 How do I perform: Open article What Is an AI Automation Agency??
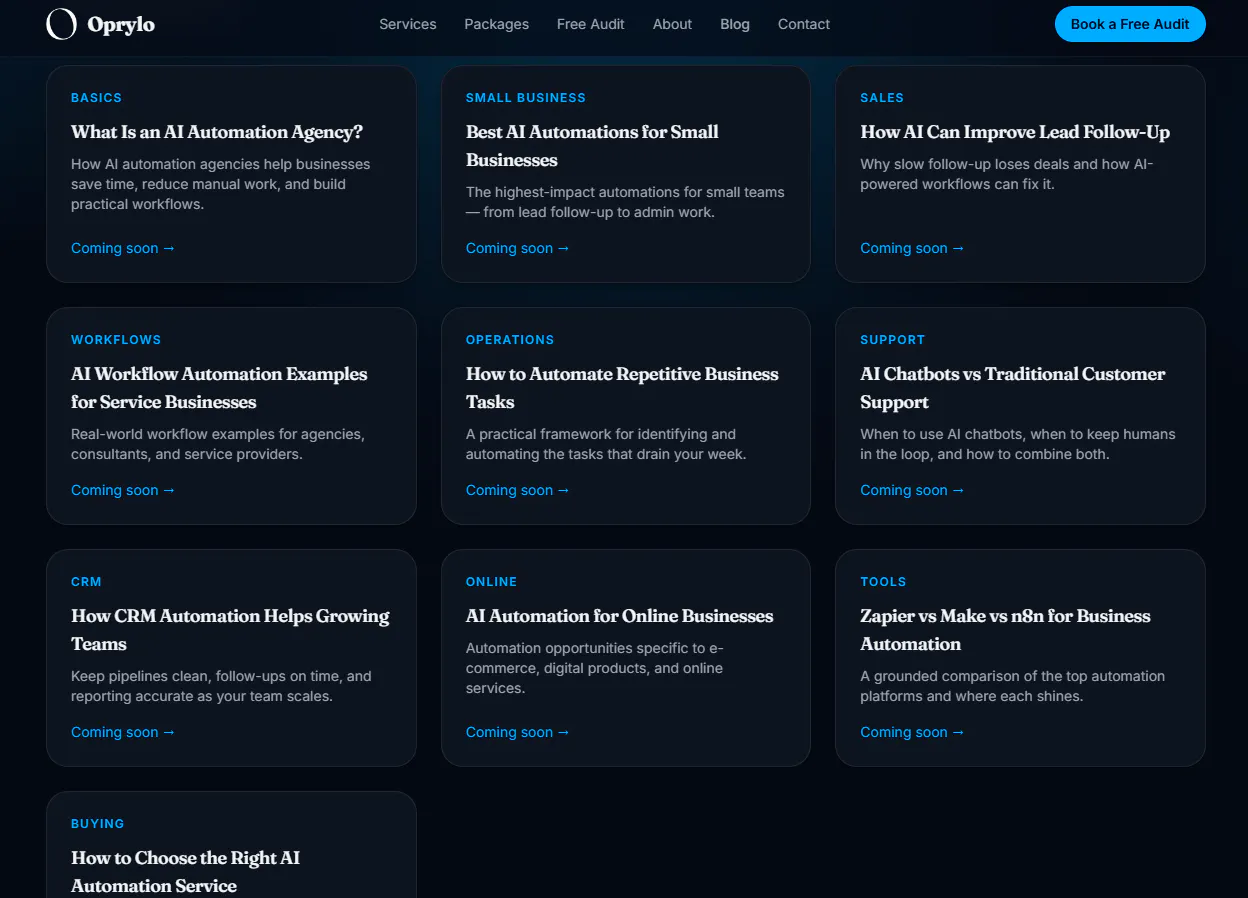[217, 132]
